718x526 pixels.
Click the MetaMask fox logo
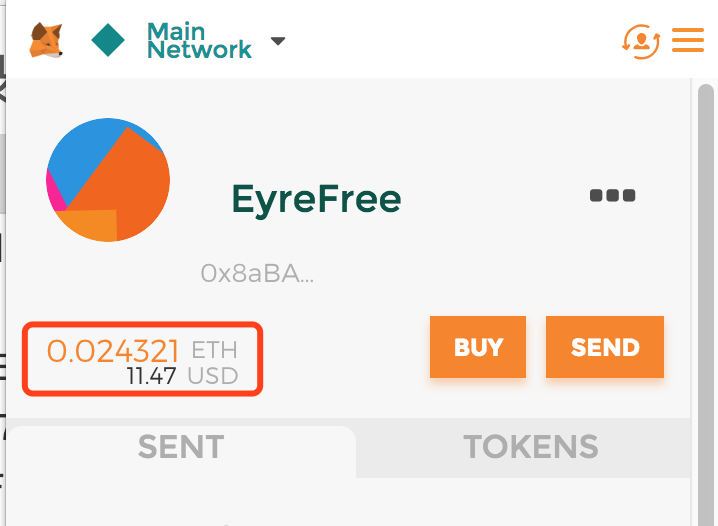(x=46, y=40)
